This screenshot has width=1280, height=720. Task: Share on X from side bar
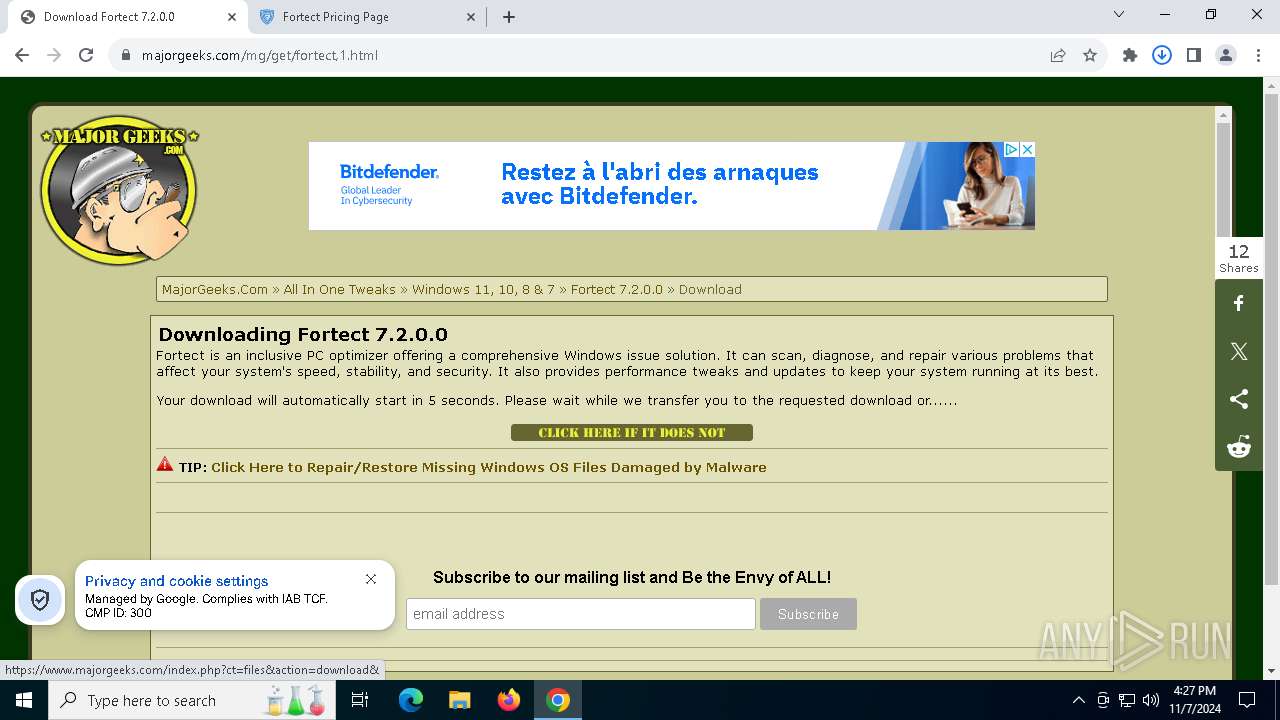[1239, 351]
